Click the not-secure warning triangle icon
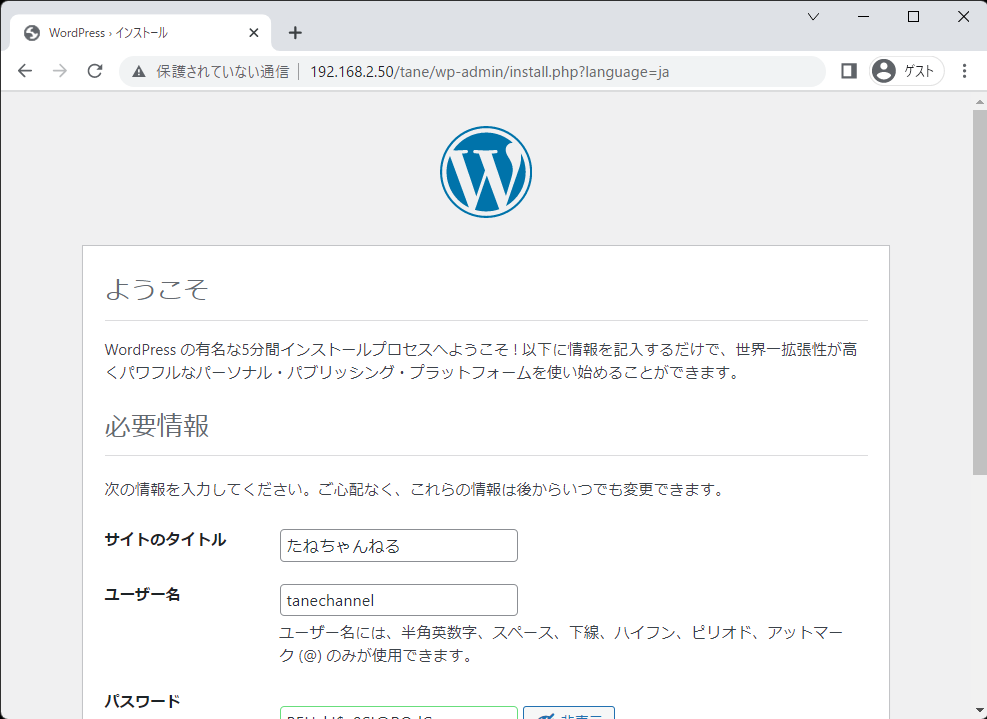 pos(138,72)
